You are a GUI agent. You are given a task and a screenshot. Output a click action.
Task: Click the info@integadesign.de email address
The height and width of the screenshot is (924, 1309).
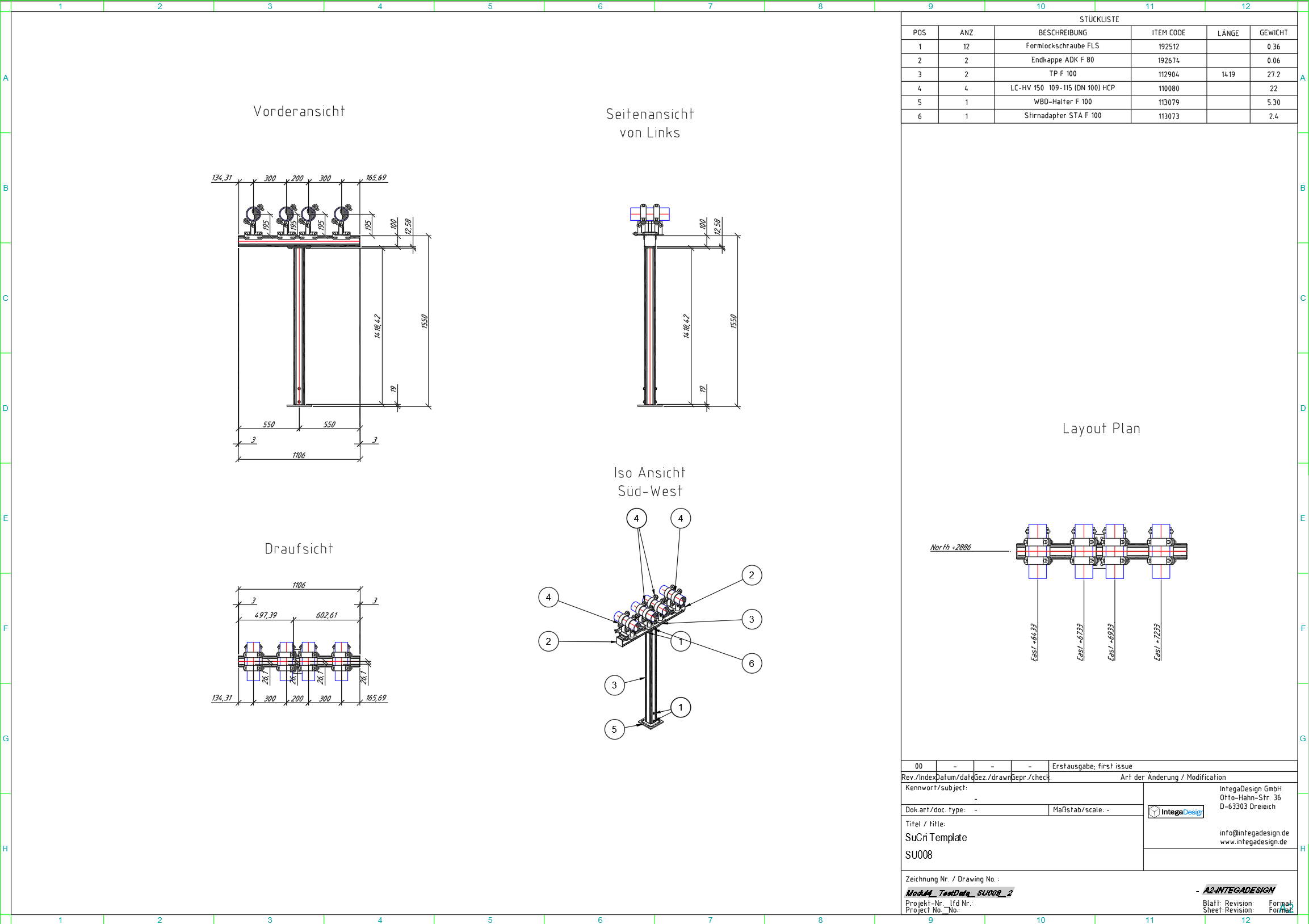pyautogui.click(x=1254, y=833)
